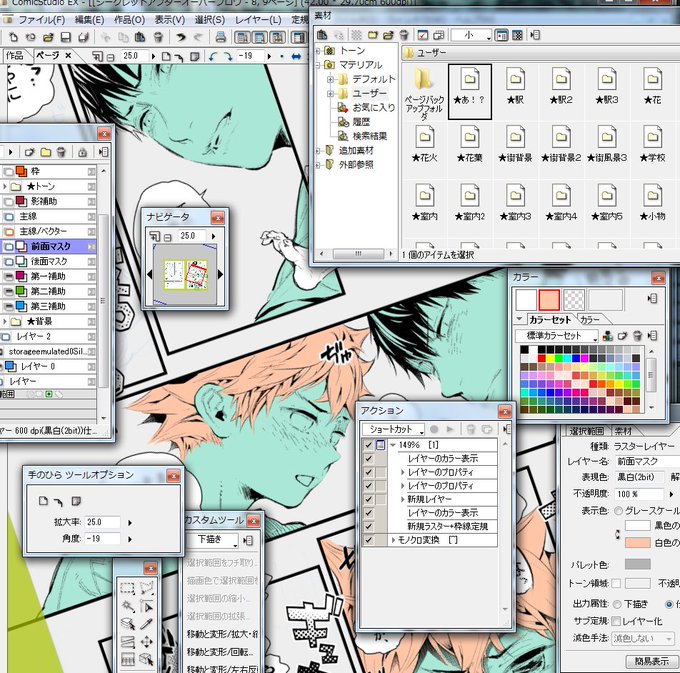Select 下描き output attribute radio
The image size is (680, 673).
[x=617, y=604]
